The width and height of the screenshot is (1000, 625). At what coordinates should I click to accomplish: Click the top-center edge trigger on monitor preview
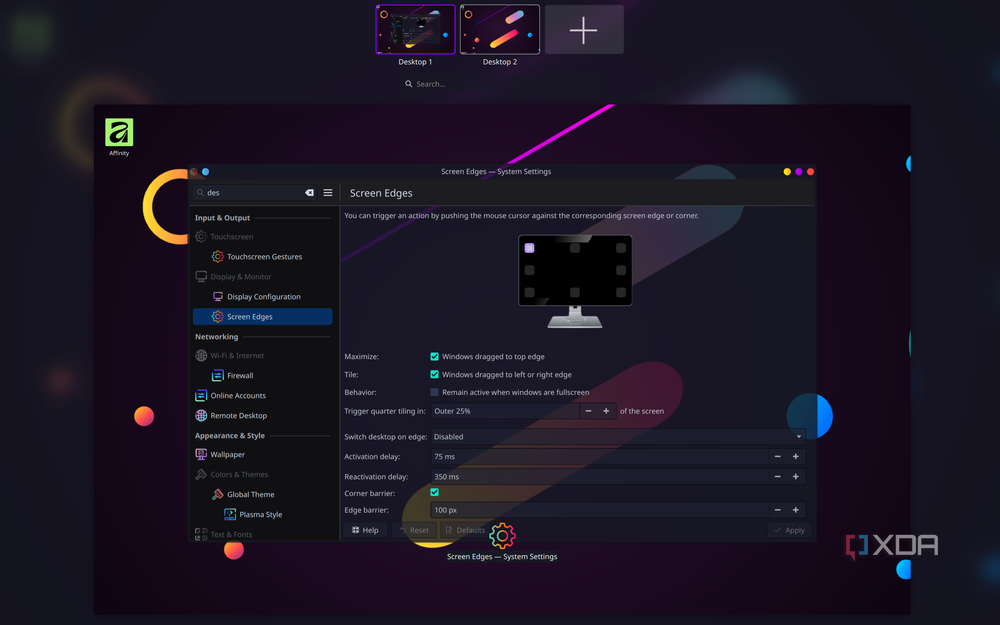click(575, 248)
